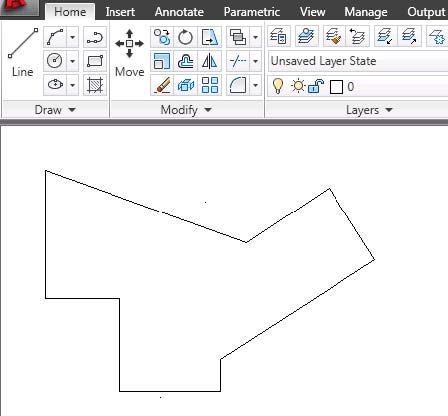The image size is (448, 416).
Task: Switch to the Parametric tab
Action: (x=252, y=12)
